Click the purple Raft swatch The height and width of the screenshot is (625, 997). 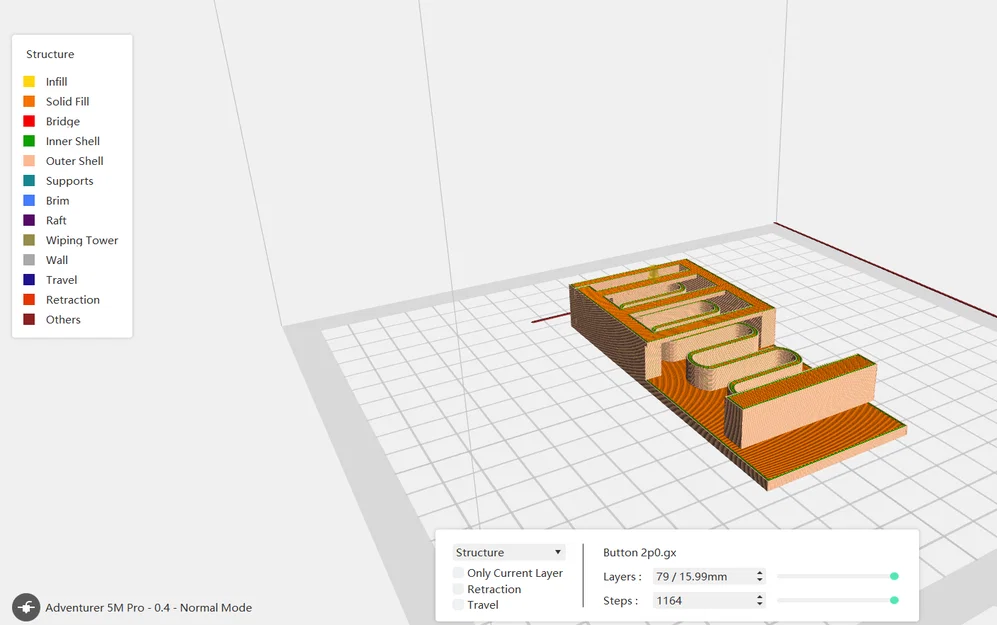(x=29, y=220)
